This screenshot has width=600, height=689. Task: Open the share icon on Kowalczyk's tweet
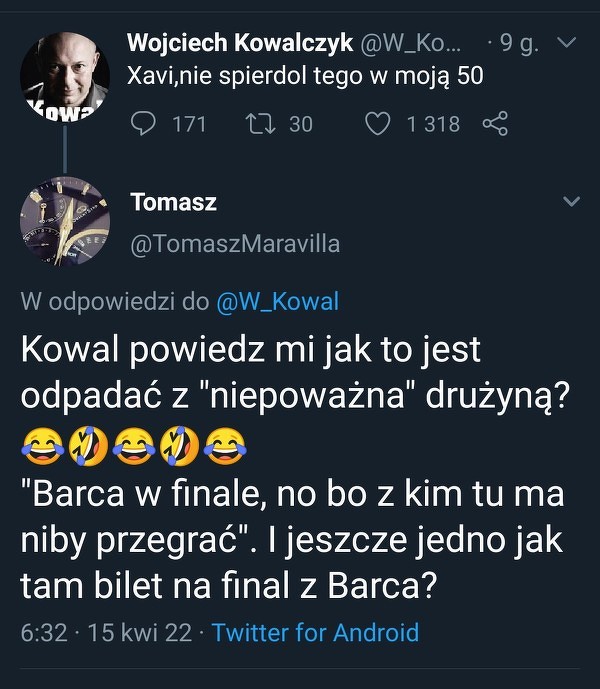[495, 123]
